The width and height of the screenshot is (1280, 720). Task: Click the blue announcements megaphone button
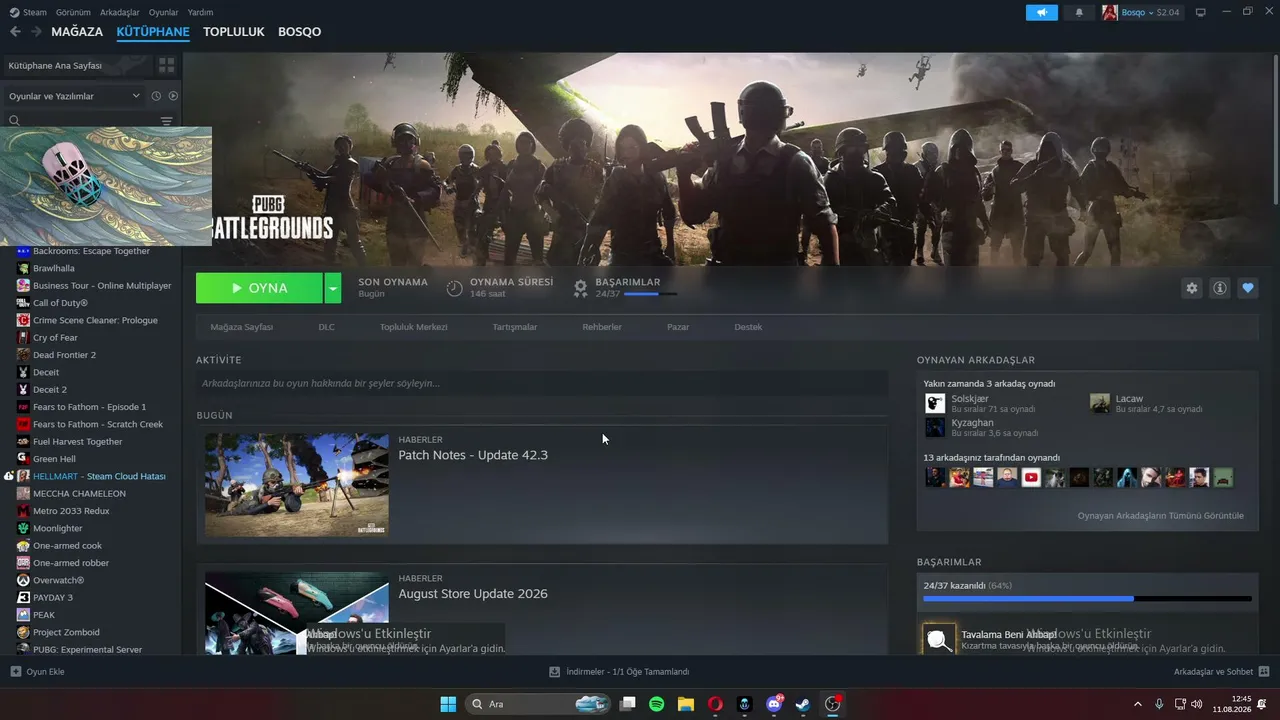tap(1041, 12)
